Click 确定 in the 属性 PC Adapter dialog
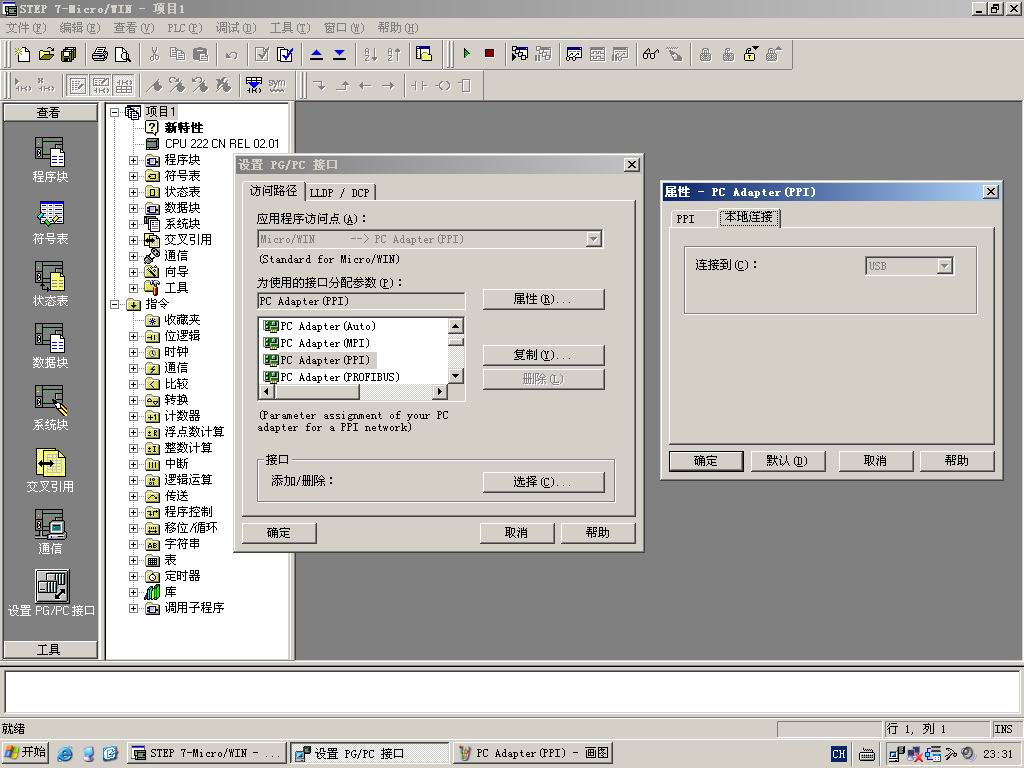The image size is (1024, 768). (x=706, y=460)
